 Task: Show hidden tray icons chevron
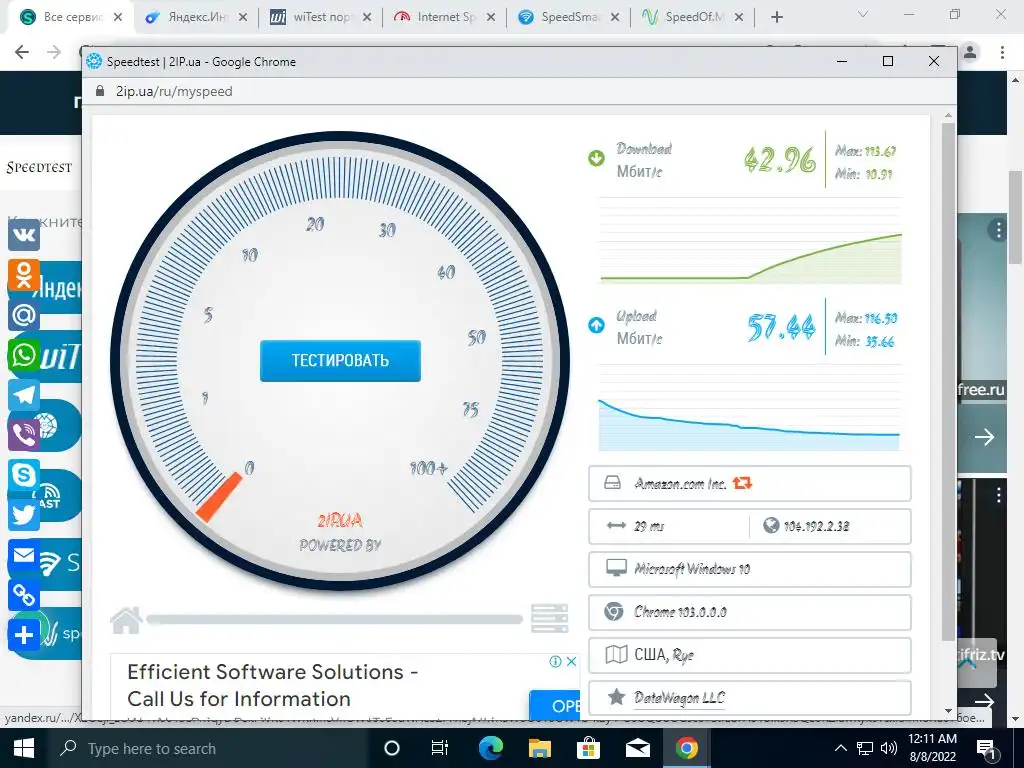pyautogui.click(x=840, y=748)
